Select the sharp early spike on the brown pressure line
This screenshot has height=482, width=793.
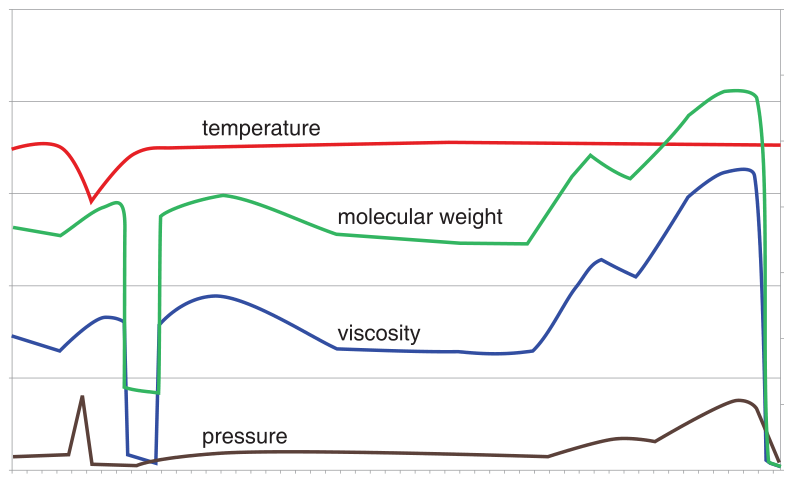82,397
